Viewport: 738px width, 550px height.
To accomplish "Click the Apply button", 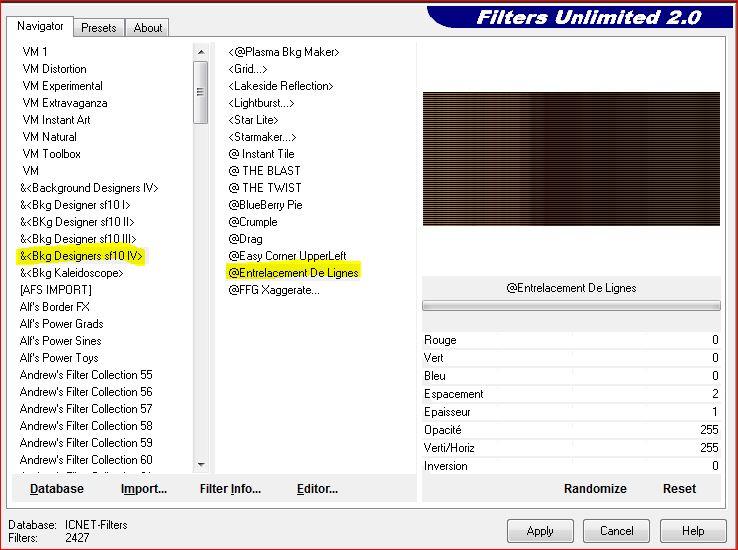I will pos(540,531).
